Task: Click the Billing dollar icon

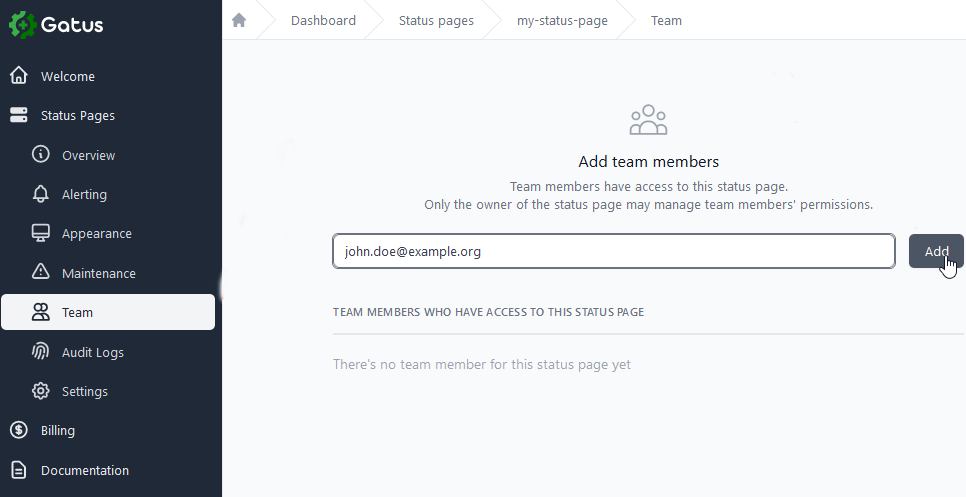Action: pyautogui.click(x=18, y=430)
